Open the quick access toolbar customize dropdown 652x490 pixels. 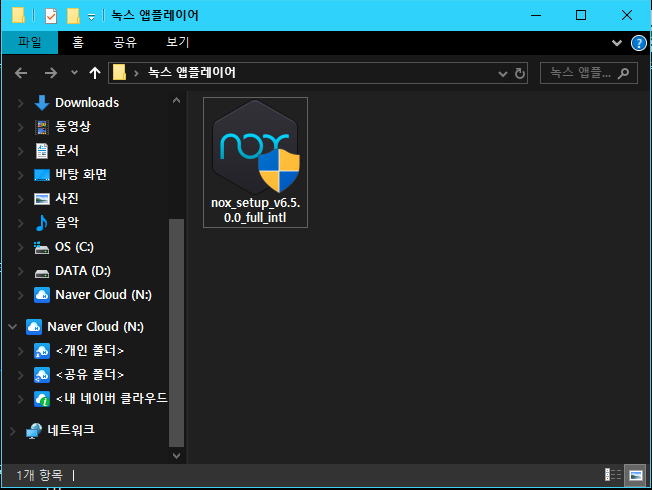click(x=91, y=17)
